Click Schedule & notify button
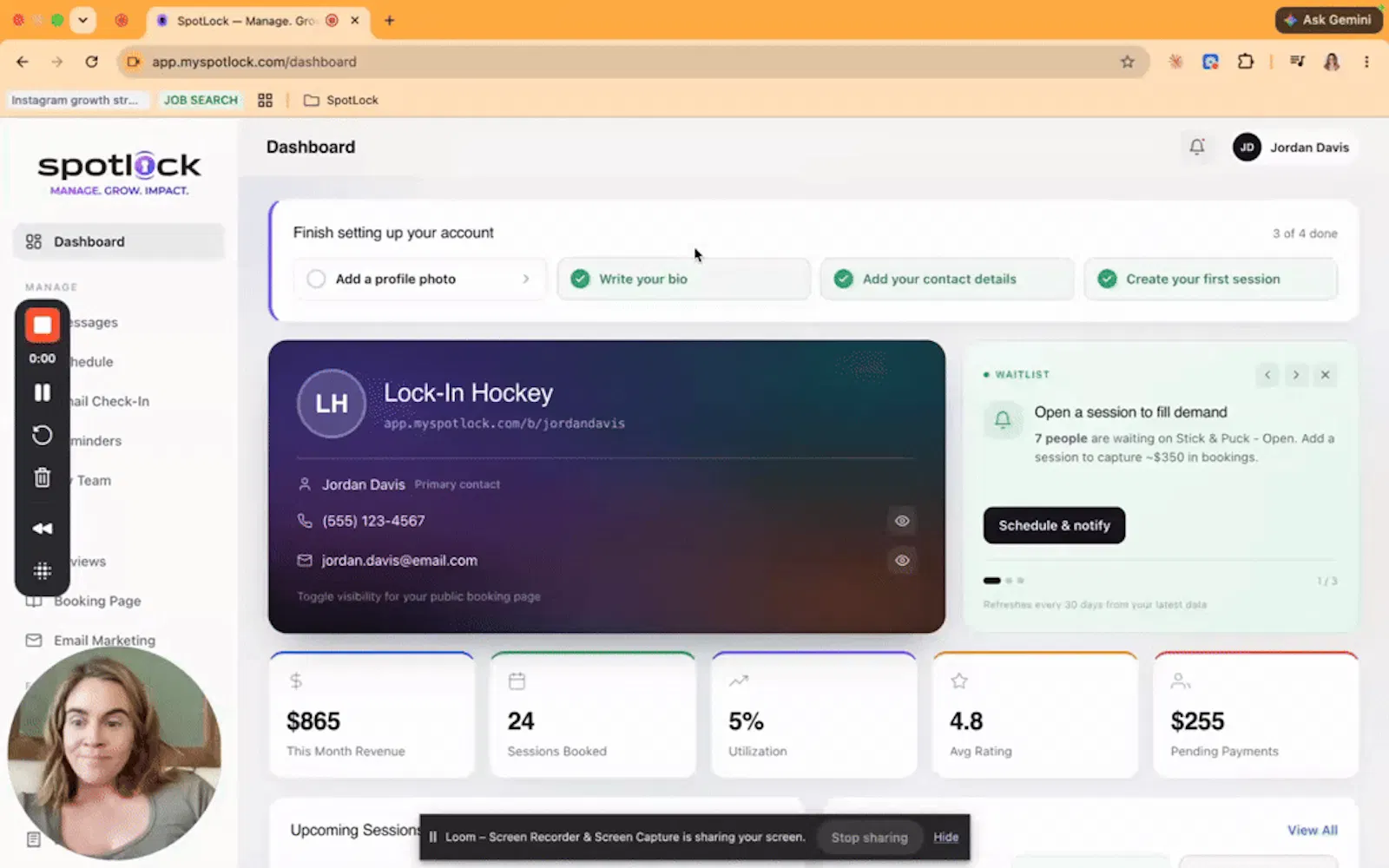This screenshot has height=868, width=1389. click(x=1054, y=525)
